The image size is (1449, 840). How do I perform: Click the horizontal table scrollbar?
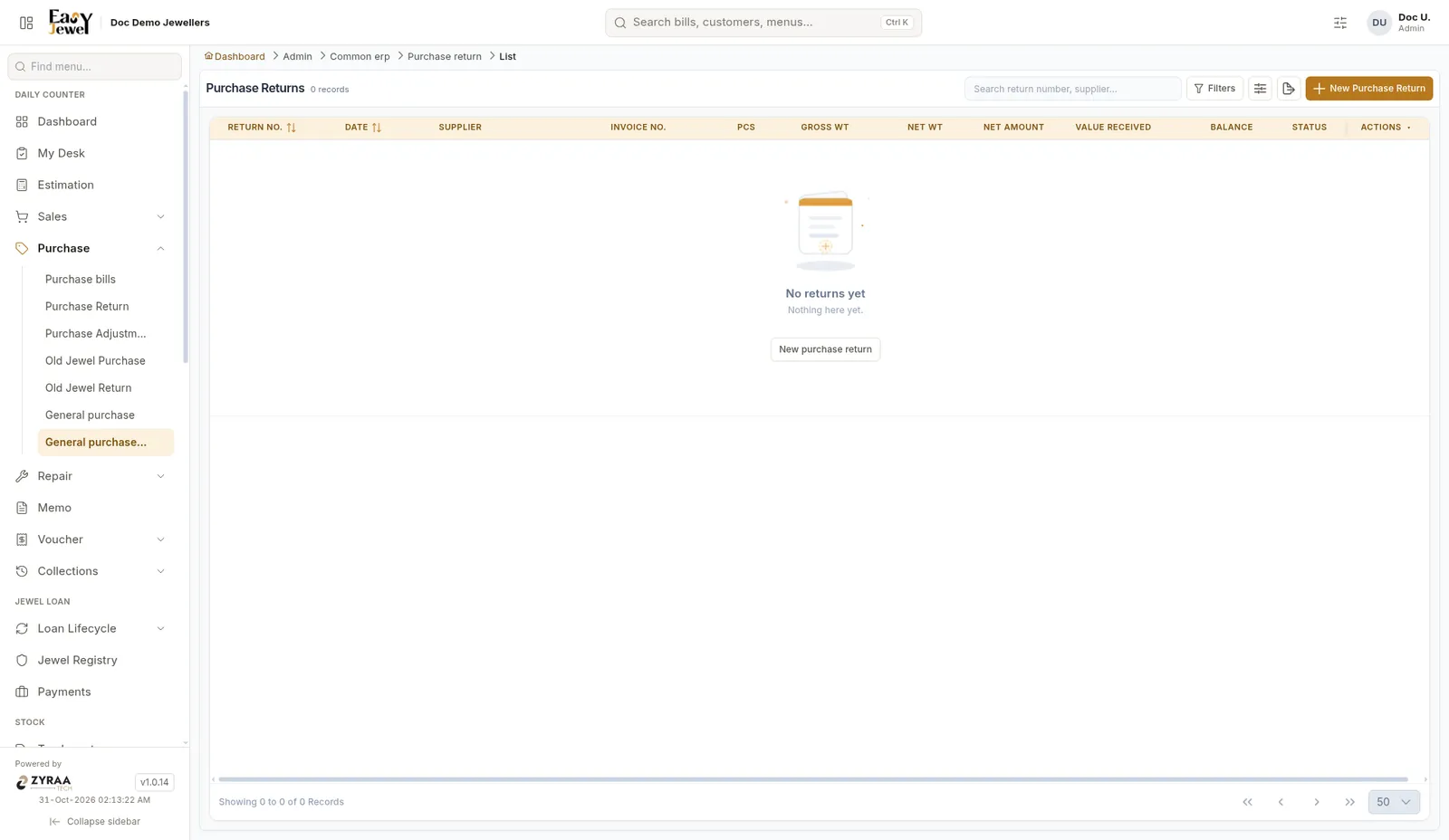point(813,779)
